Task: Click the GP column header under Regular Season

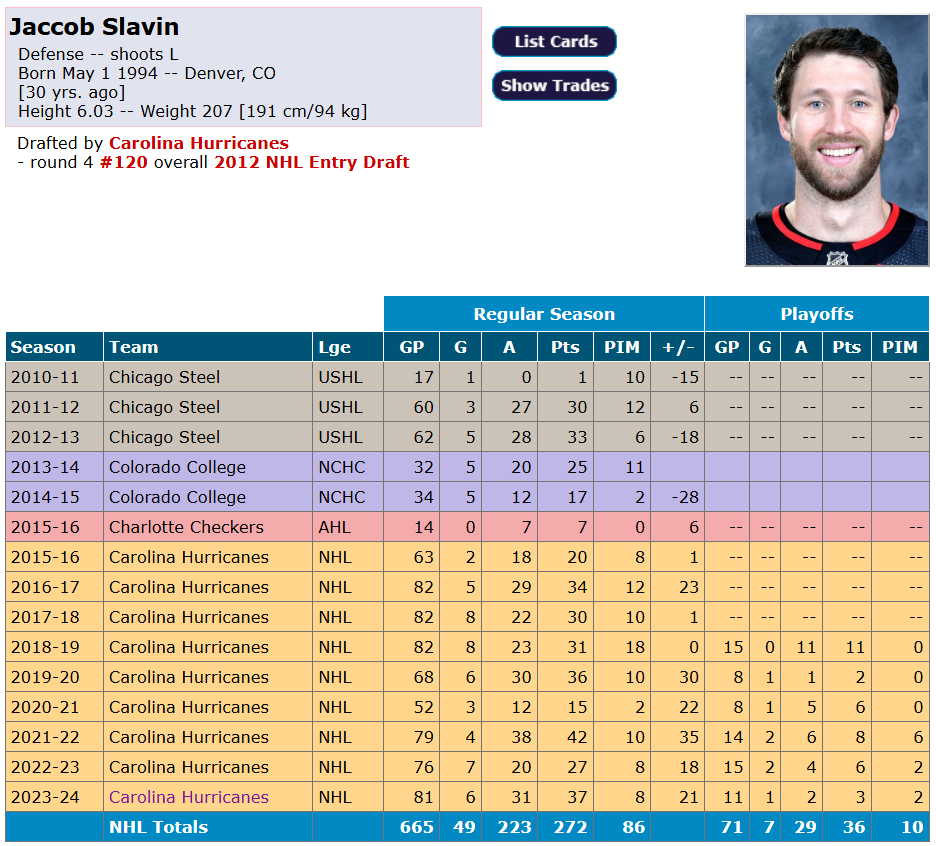Action: point(411,347)
